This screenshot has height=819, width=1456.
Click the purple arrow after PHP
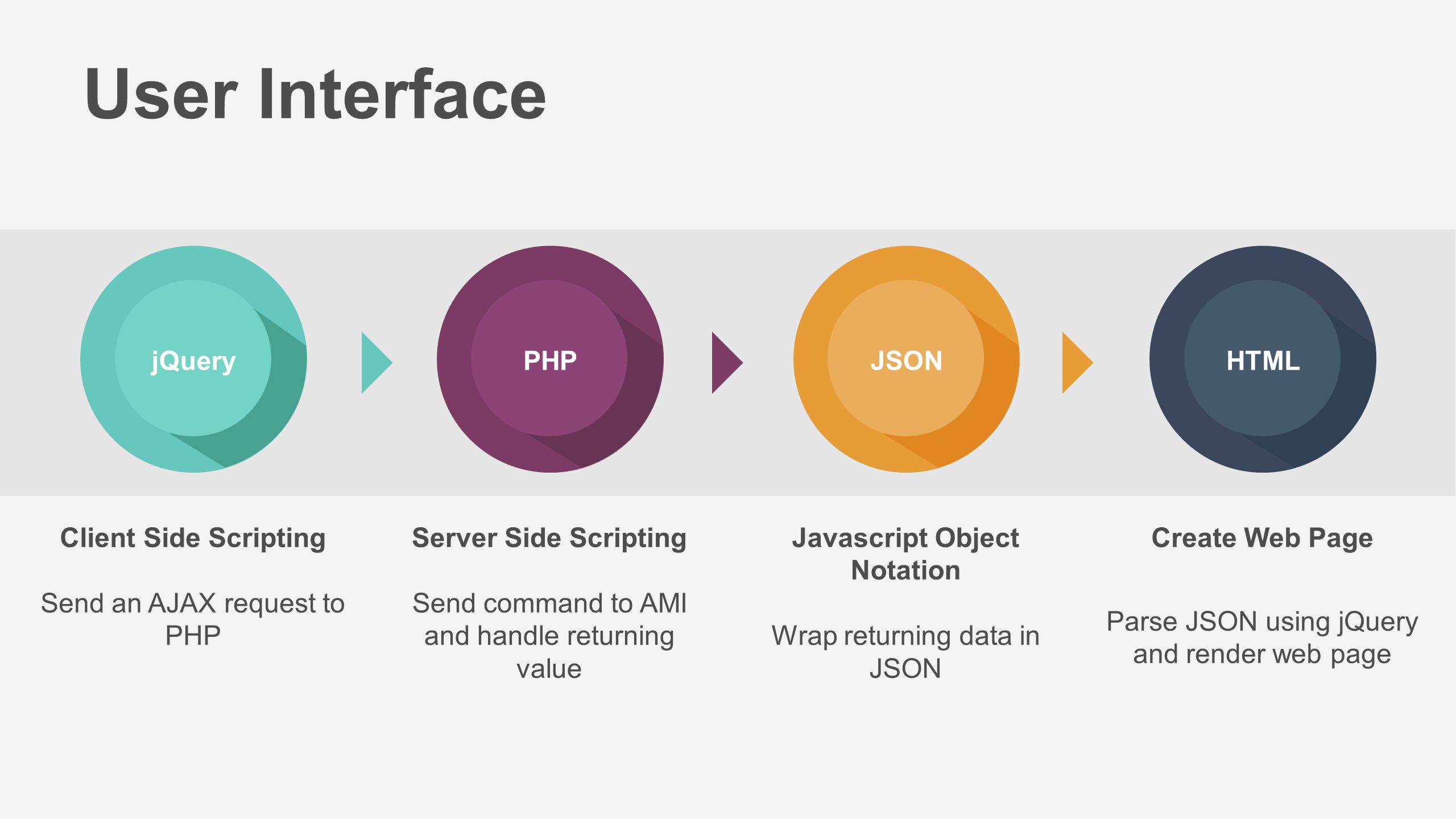pos(727,363)
